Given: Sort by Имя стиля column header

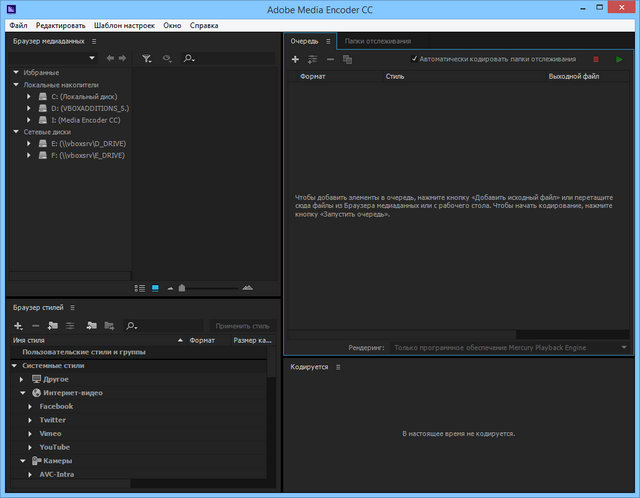Looking at the screenshot, I should point(29,340).
